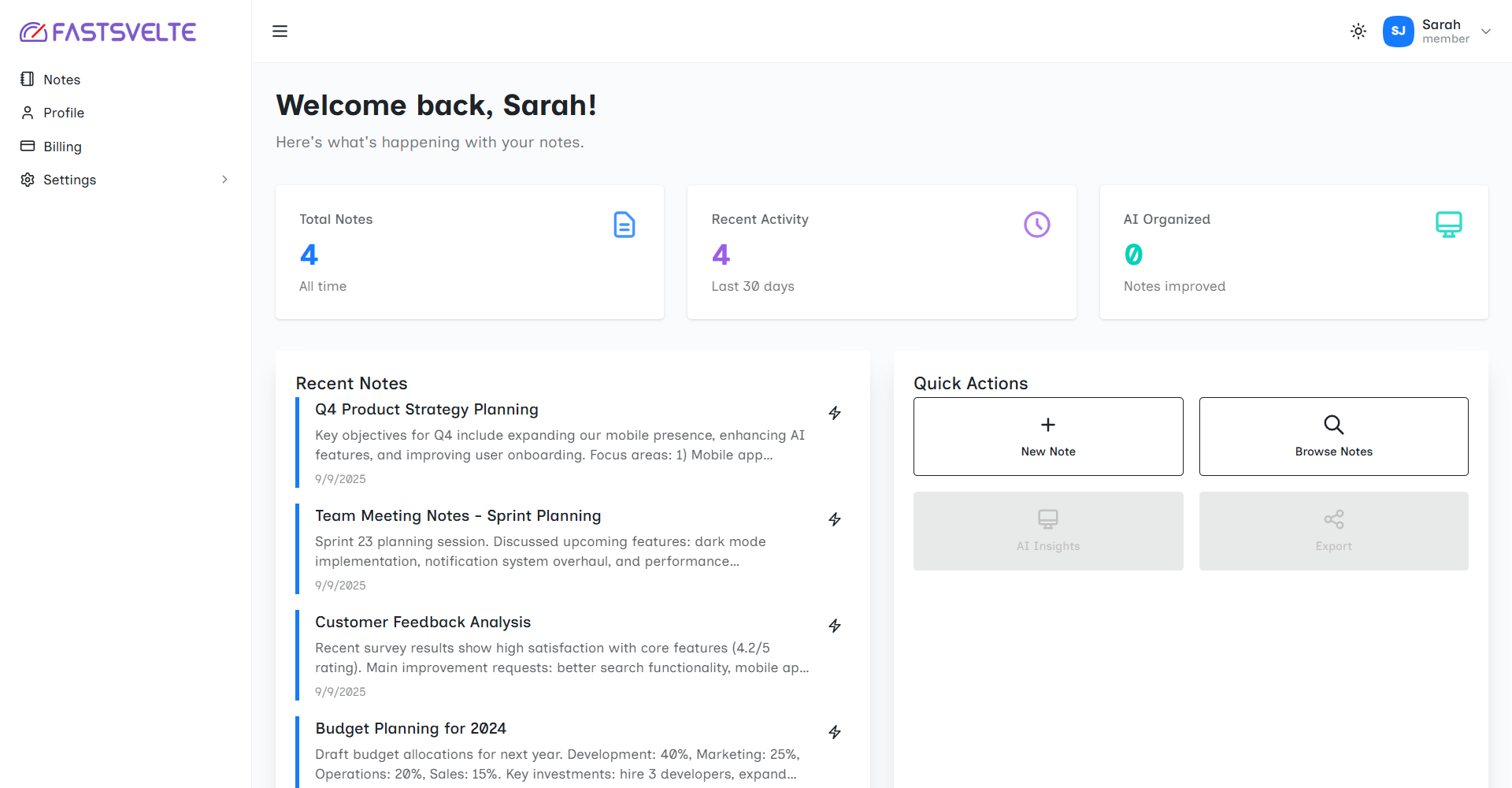Click the Recent Activity clock icon
This screenshot has width=1512, height=788.
coord(1036,225)
